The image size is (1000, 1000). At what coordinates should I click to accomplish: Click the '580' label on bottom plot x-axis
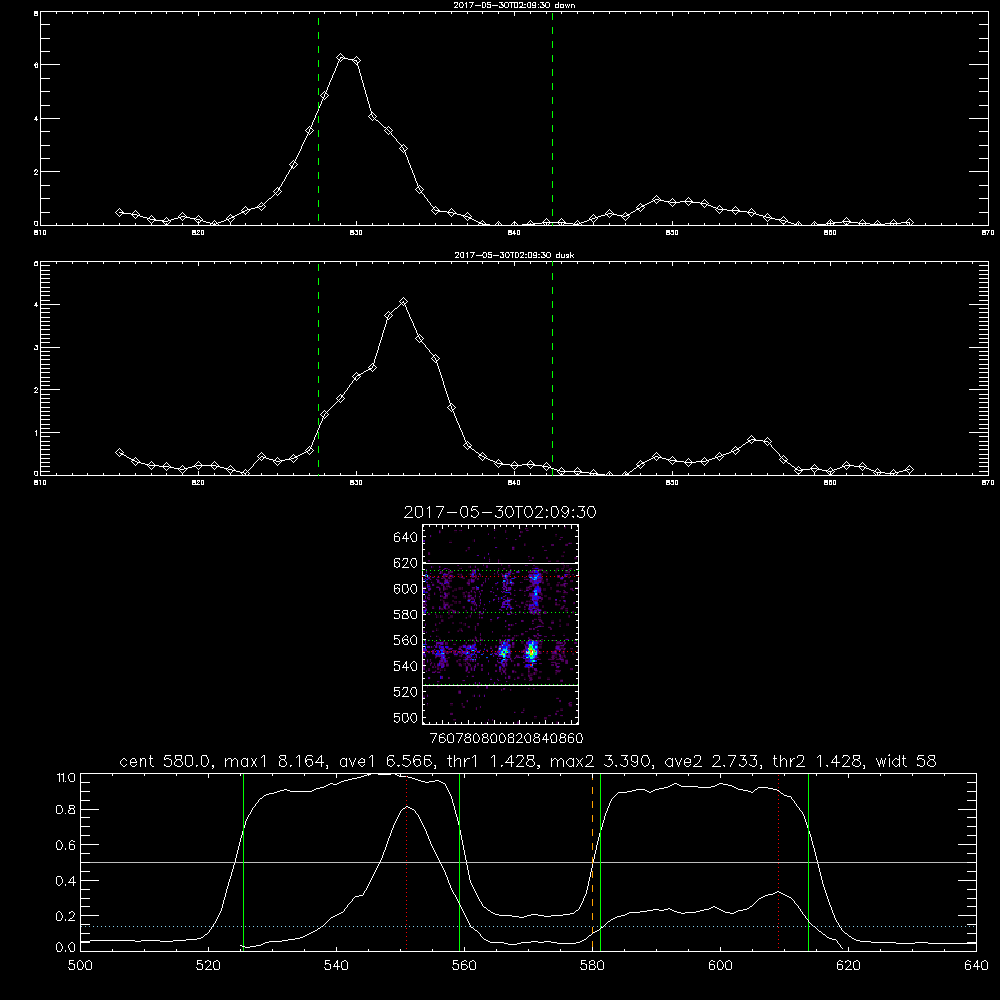pyautogui.click(x=592, y=966)
